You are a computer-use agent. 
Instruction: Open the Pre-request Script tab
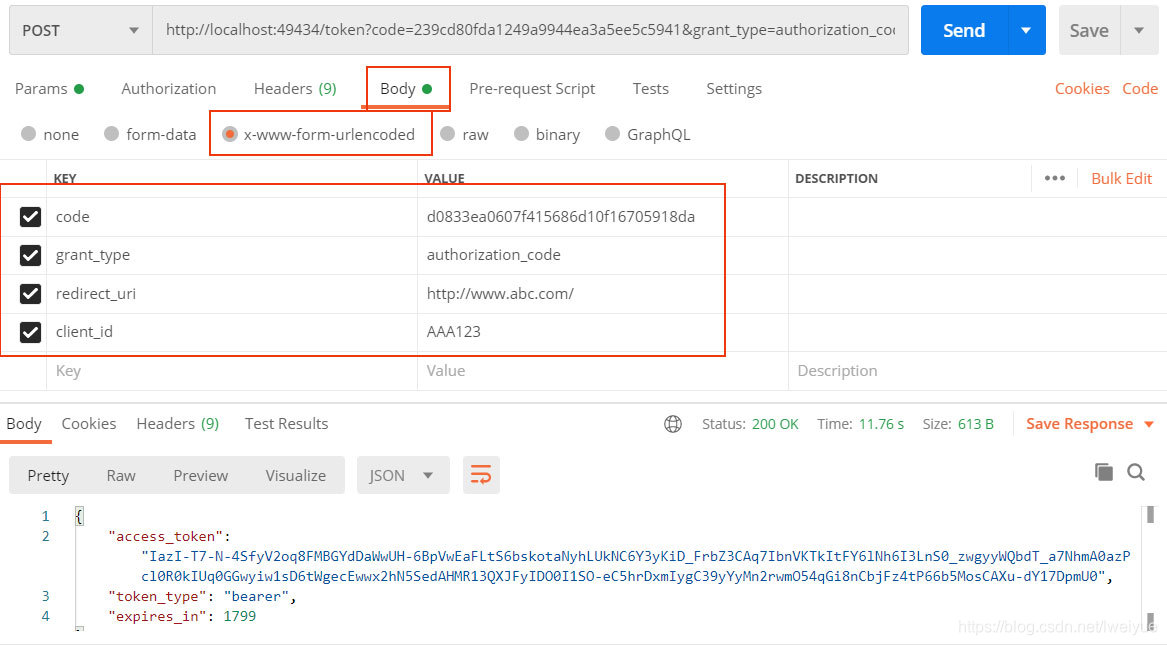coord(532,89)
